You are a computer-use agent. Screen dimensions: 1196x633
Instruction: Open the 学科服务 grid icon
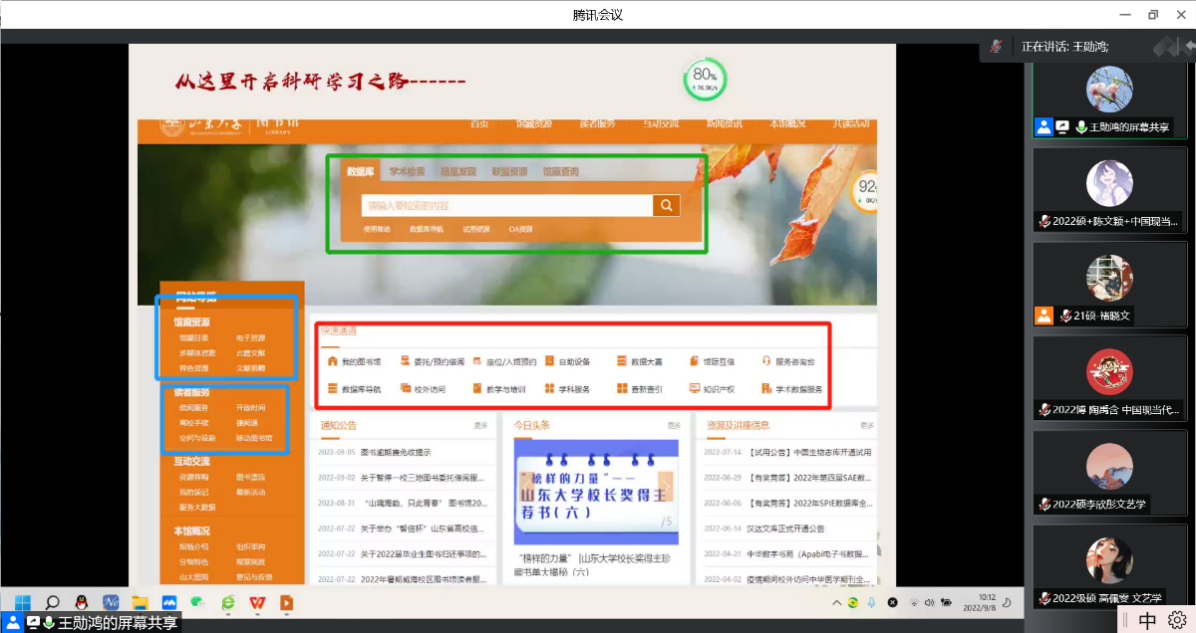549,389
